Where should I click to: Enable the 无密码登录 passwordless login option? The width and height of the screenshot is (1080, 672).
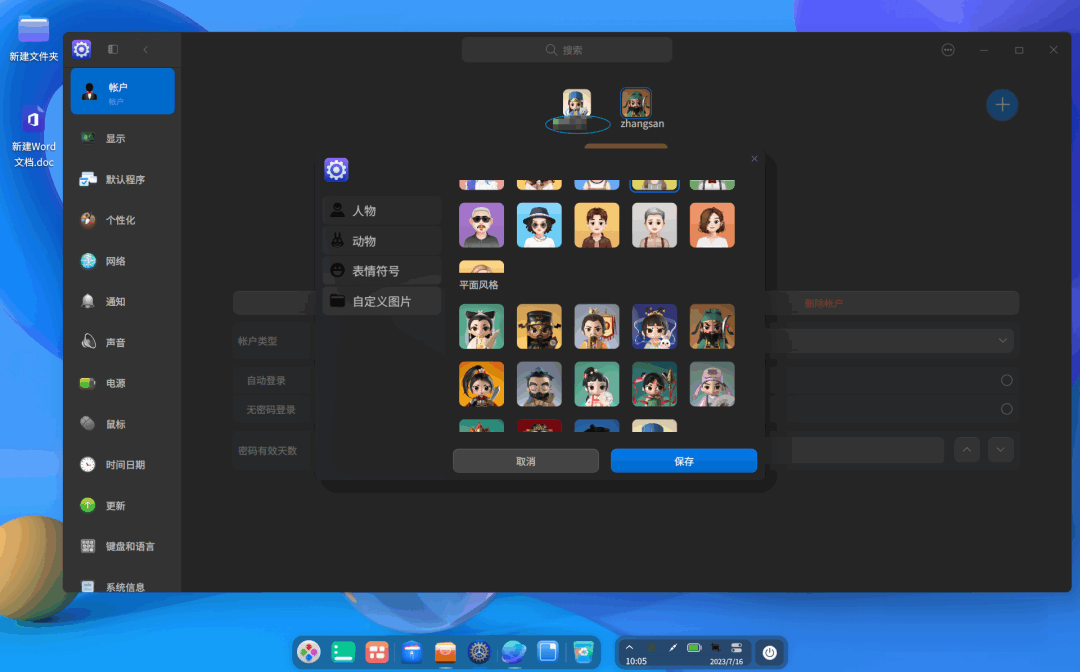(1006, 409)
